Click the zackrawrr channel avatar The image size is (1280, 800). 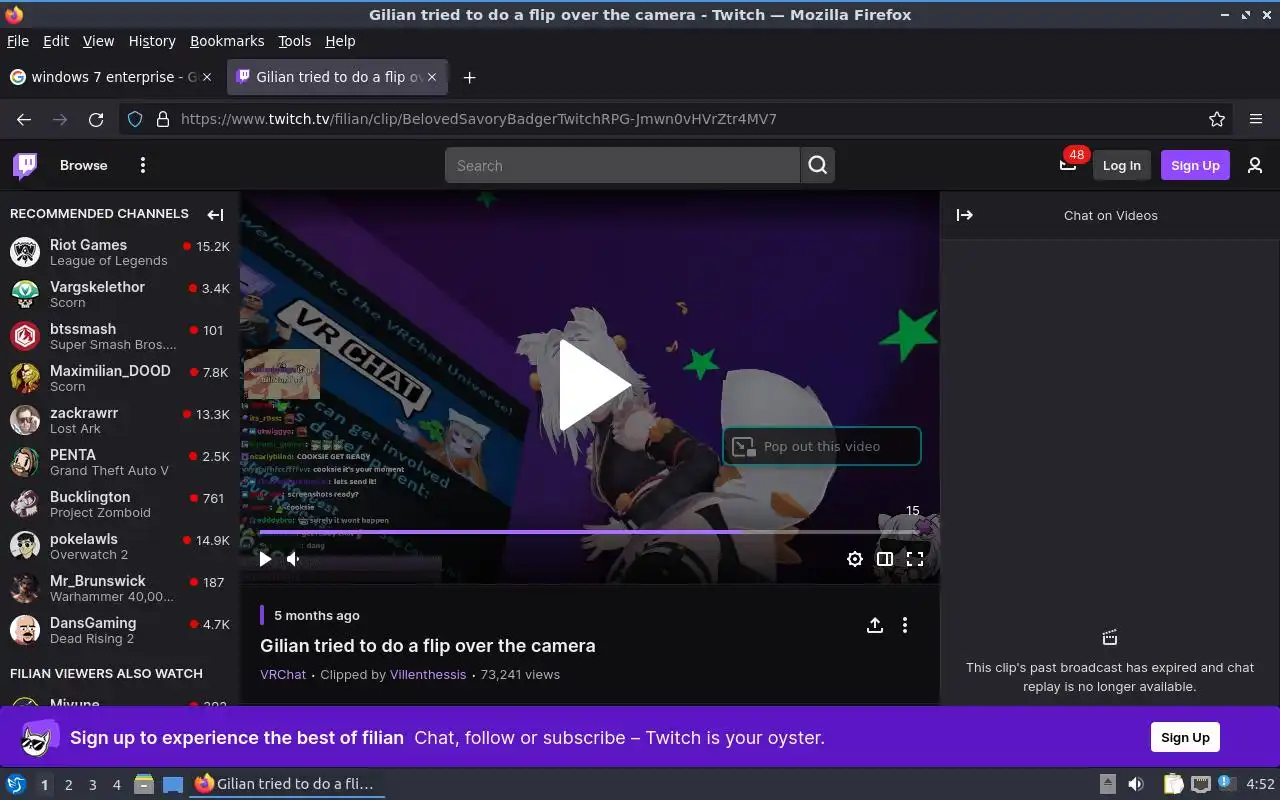coord(25,420)
